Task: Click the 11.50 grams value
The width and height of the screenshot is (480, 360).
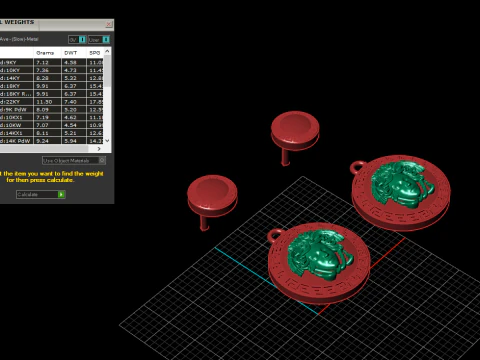Action: click(x=44, y=102)
